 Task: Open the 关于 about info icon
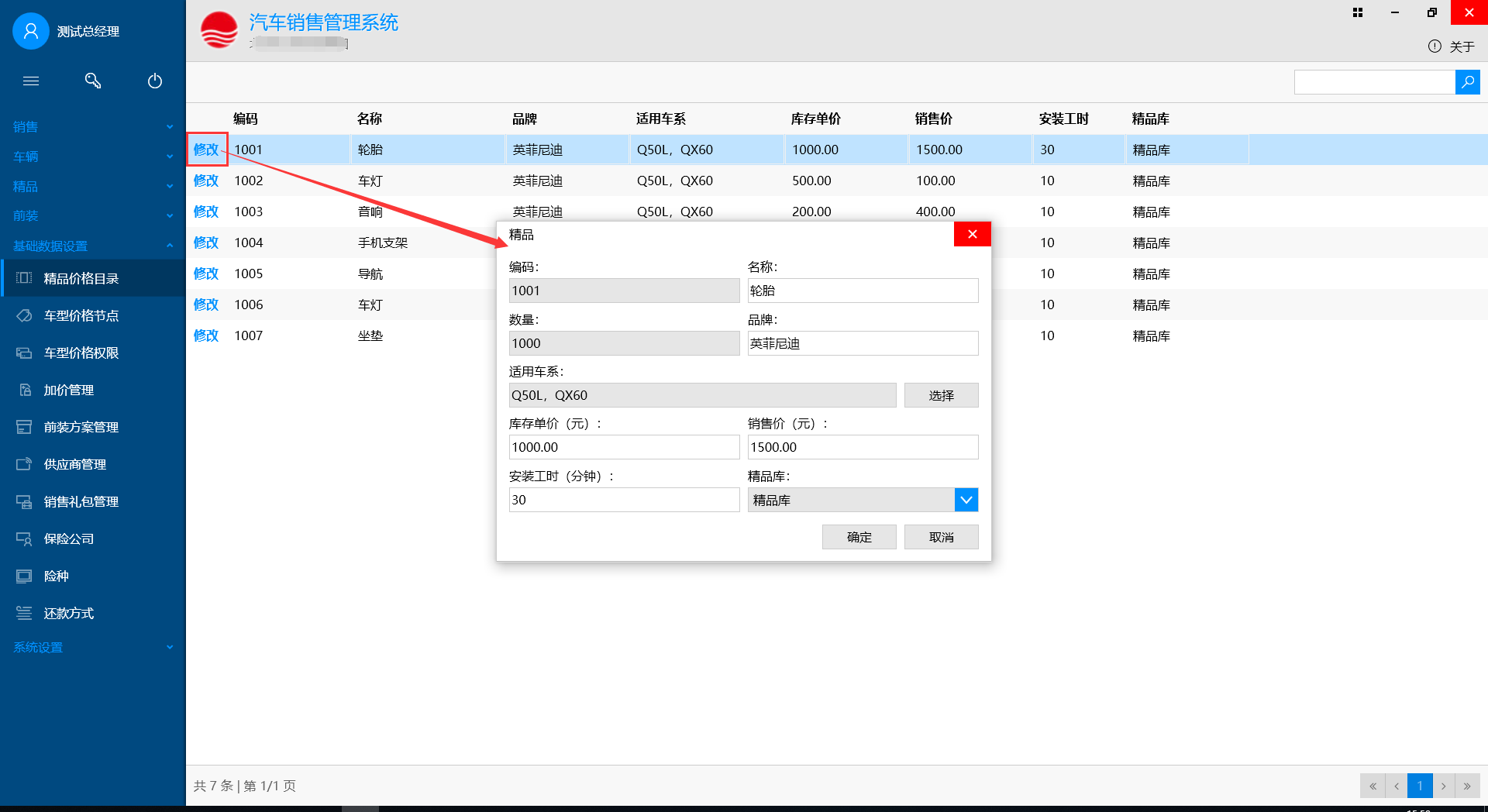pyautogui.click(x=1435, y=46)
